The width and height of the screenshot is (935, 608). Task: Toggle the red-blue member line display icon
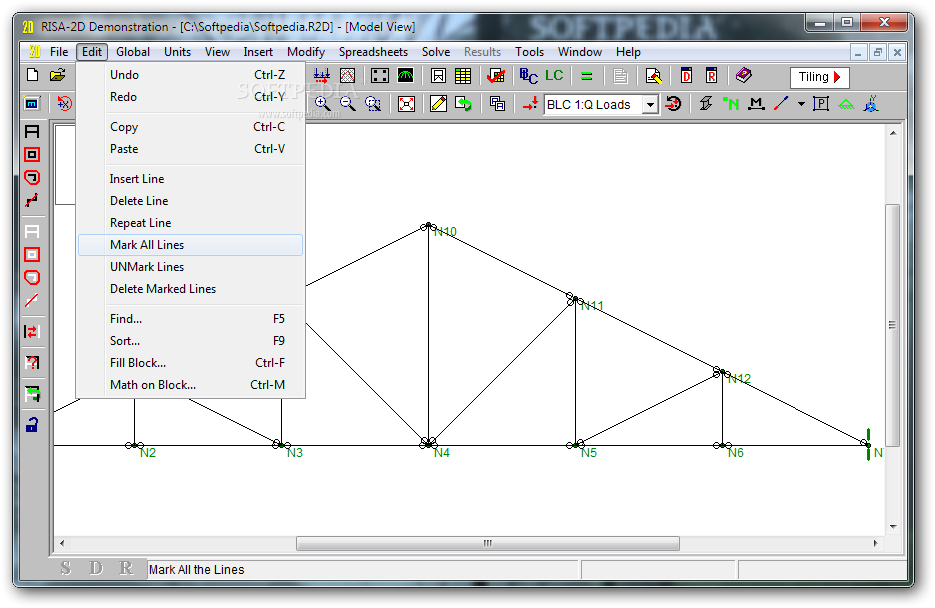781,104
